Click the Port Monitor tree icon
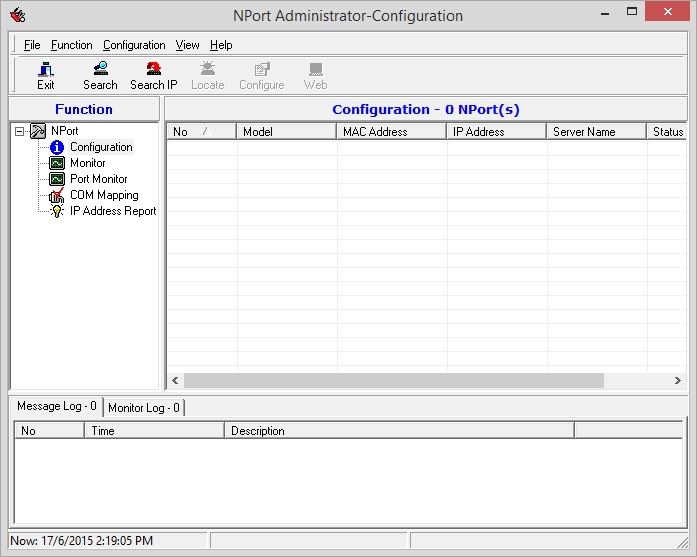Viewport: 697px width, 557px height. [x=57, y=179]
